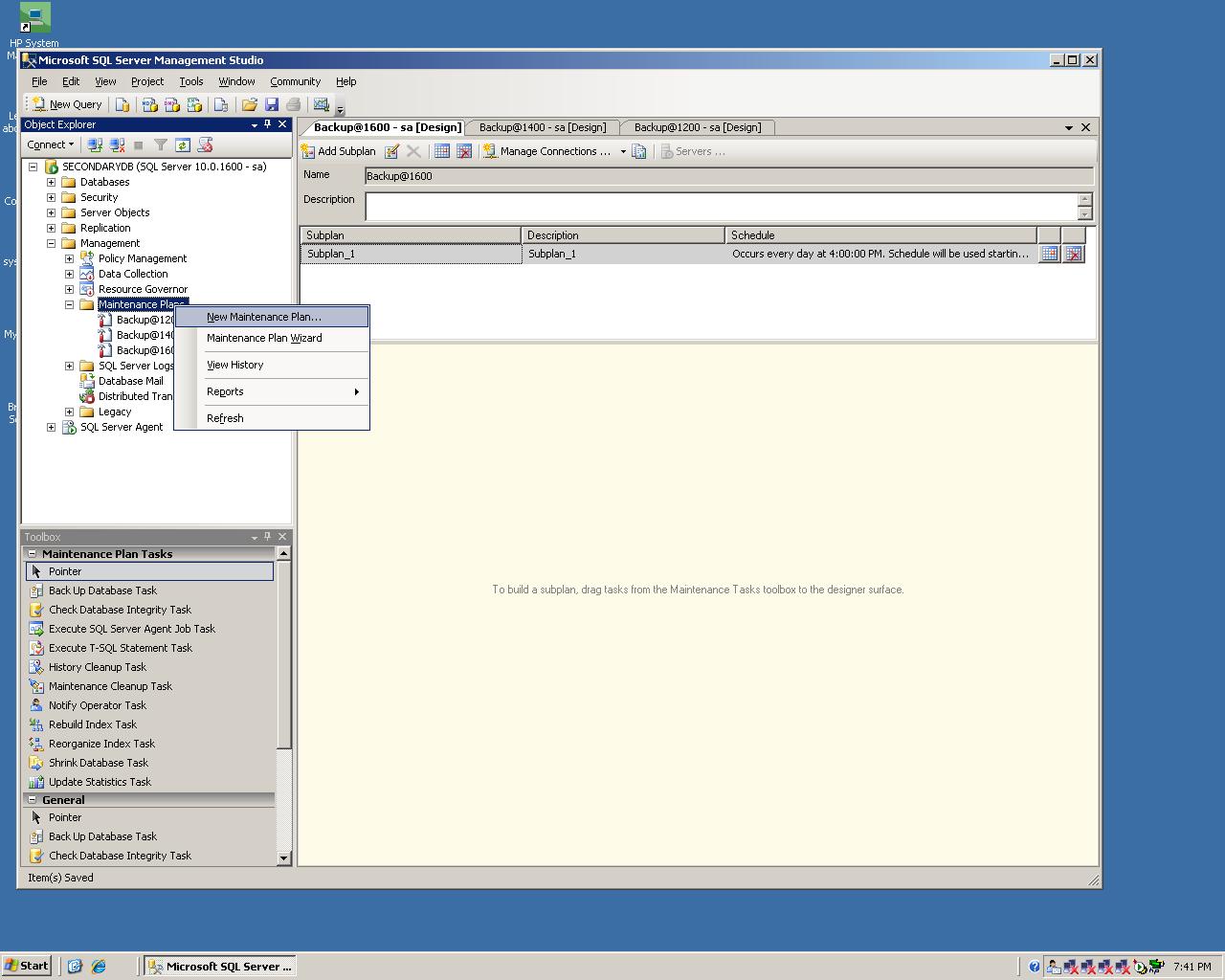Click the Save floppy disk icon

pos(272,104)
